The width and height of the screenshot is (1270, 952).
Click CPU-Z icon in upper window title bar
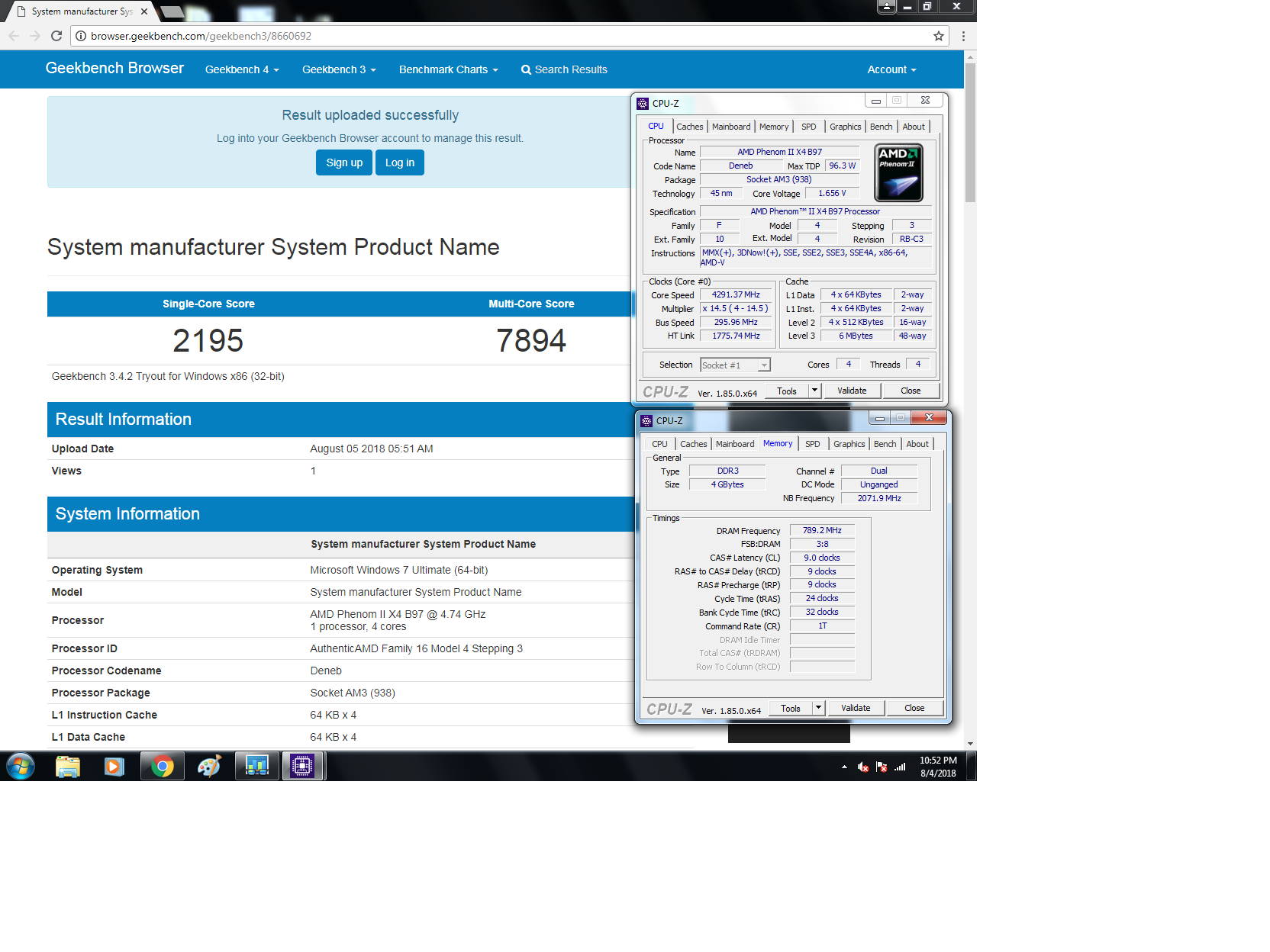[x=643, y=104]
